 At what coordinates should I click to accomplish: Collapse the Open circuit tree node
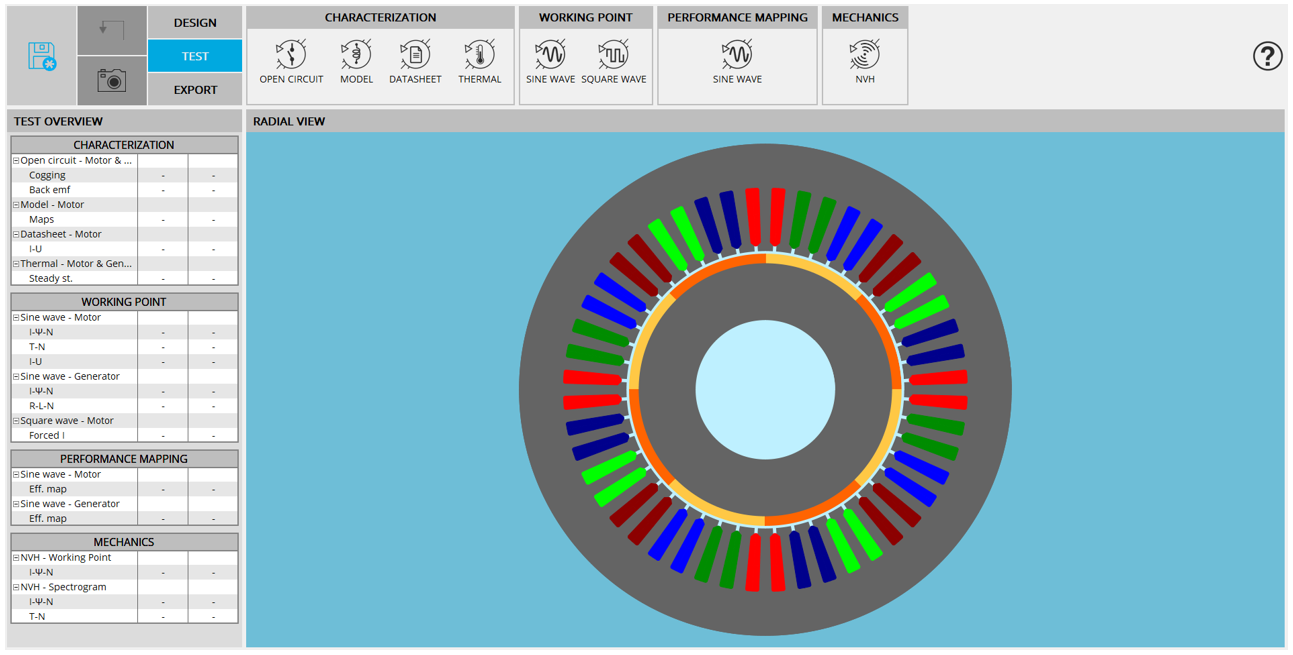coord(16,161)
